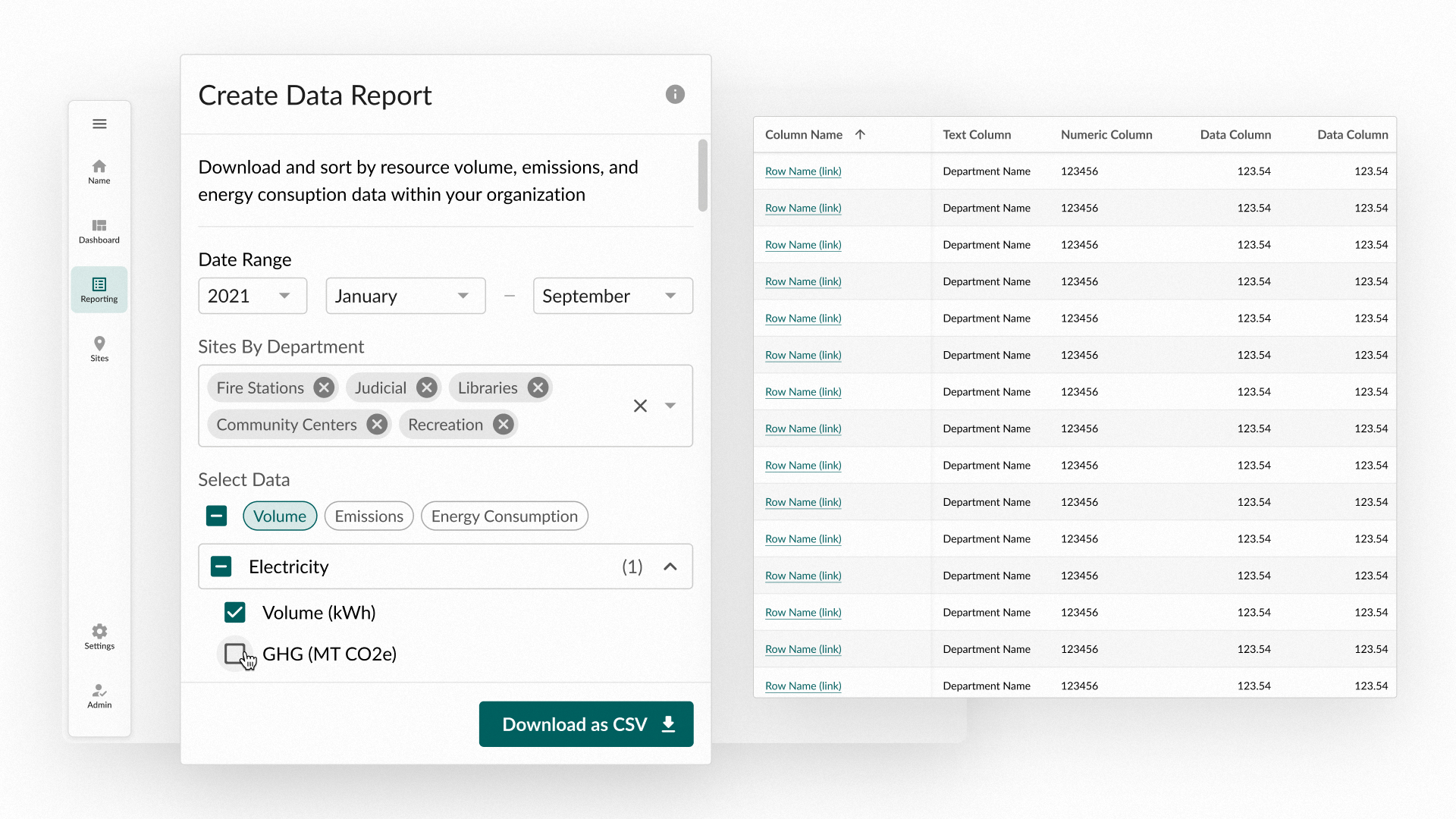The image size is (1456, 819).
Task: Open the hamburger menu in sidebar
Action: (99, 124)
